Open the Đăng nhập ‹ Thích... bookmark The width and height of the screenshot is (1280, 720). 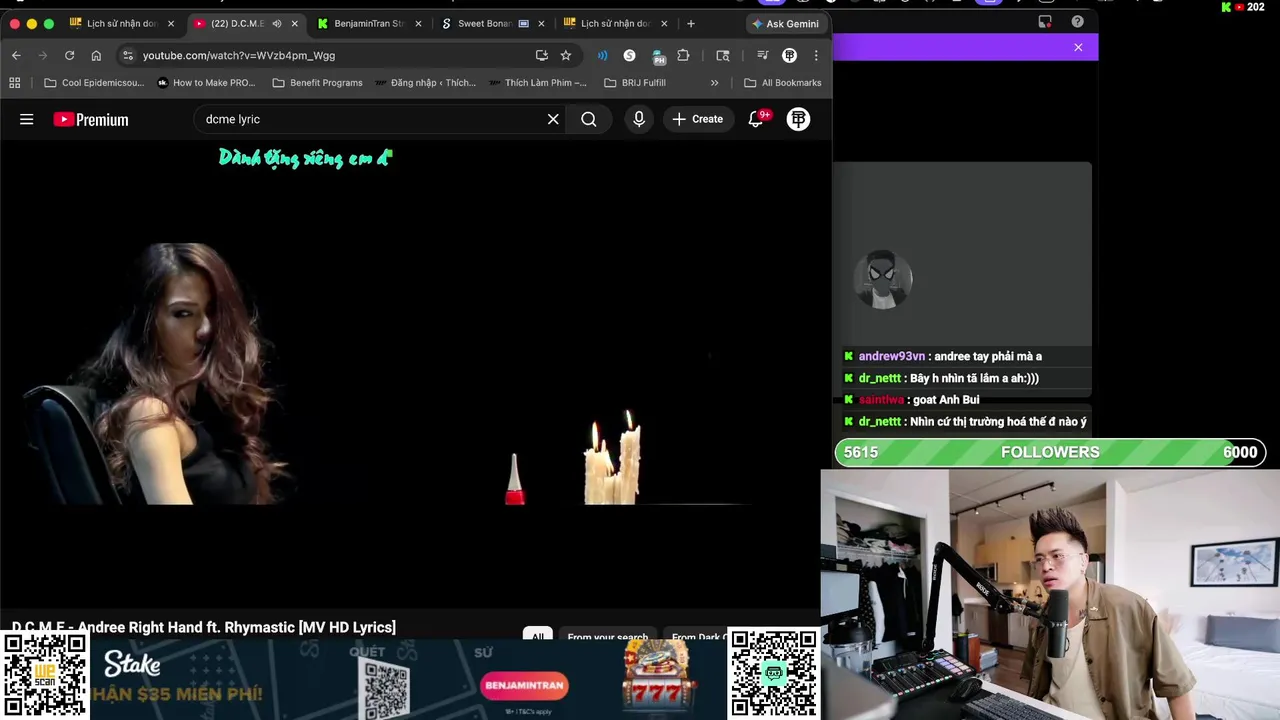(x=425, y=83)
